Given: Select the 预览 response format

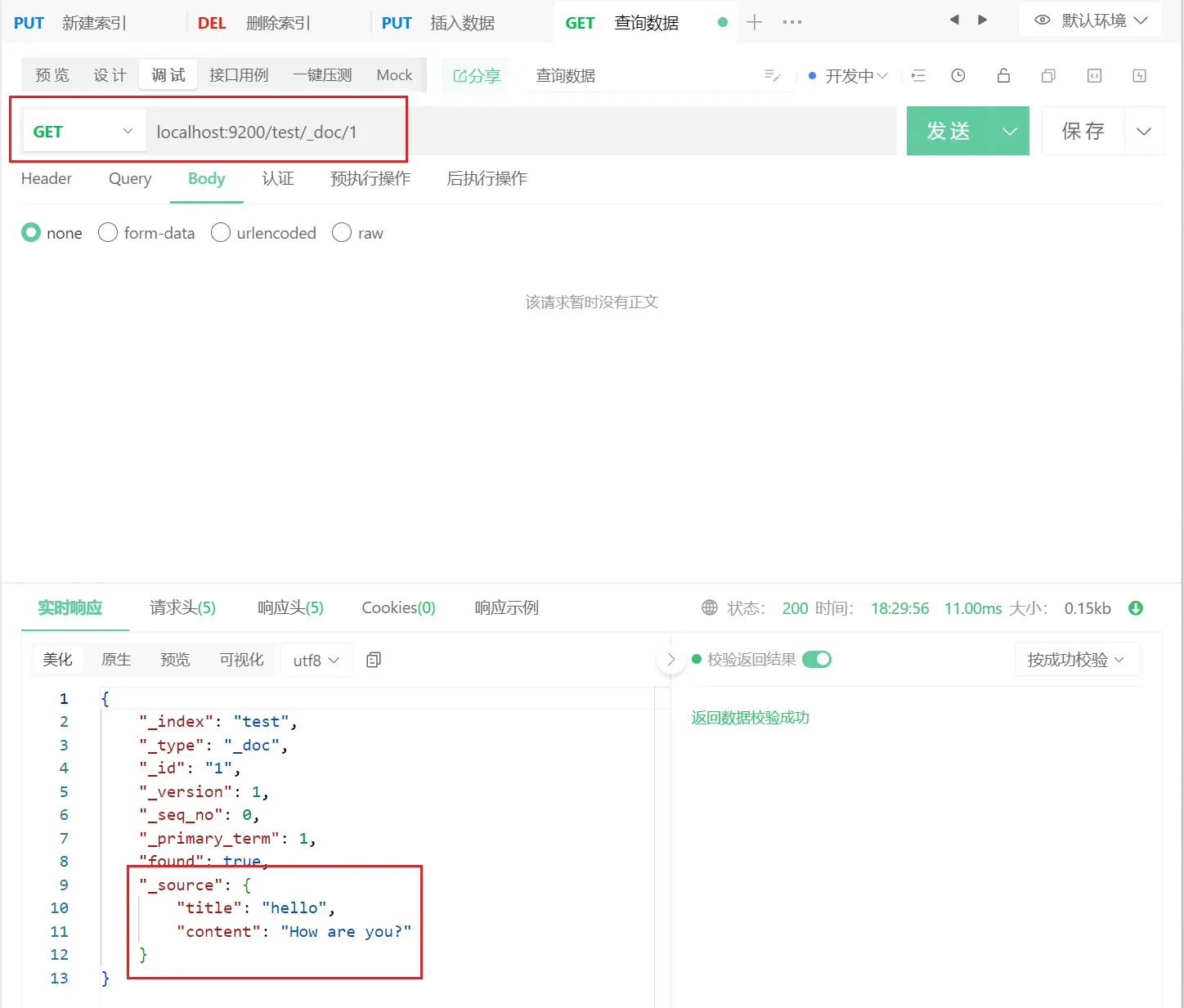Looking at the screenshot, I should pyautogui.click(x=175, y=660).
